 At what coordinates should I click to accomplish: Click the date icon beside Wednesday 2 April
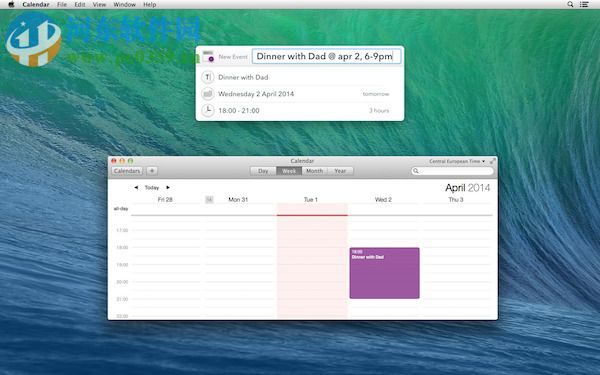[207, 94]
